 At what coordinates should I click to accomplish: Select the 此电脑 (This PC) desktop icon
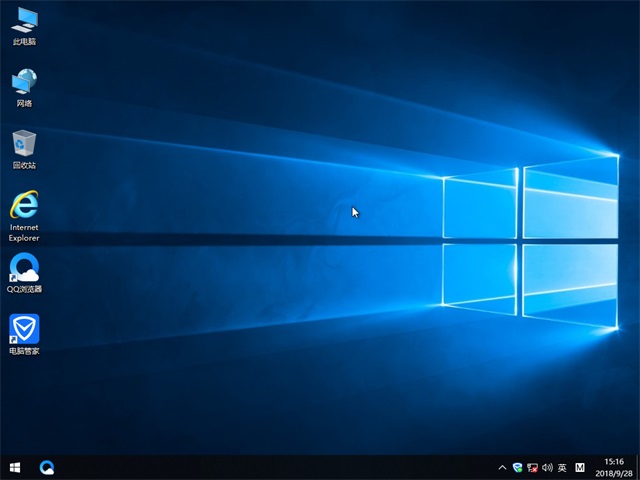coord(24,20)
